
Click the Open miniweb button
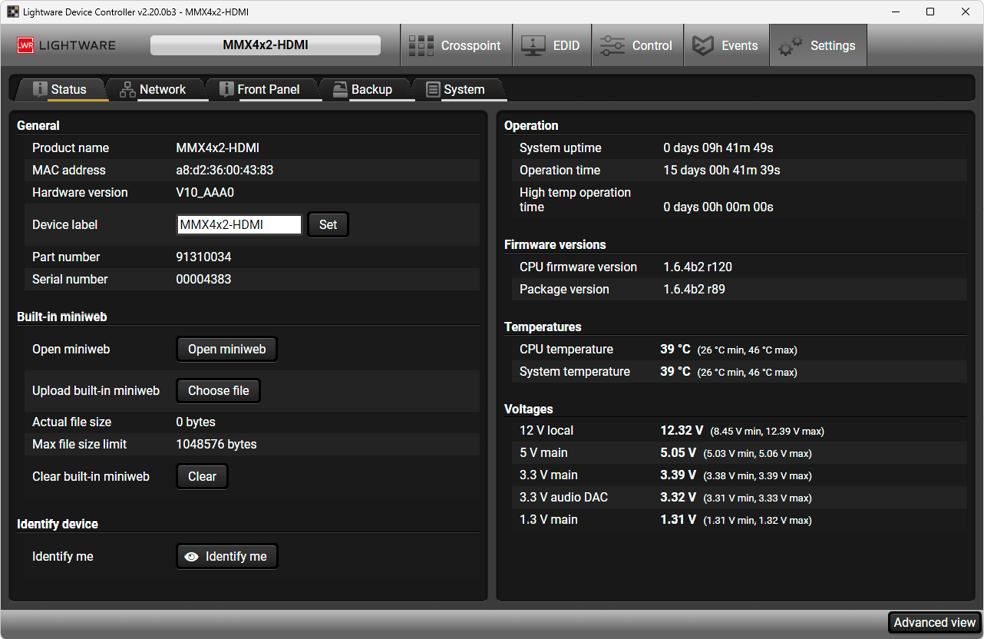click(227, 349)
